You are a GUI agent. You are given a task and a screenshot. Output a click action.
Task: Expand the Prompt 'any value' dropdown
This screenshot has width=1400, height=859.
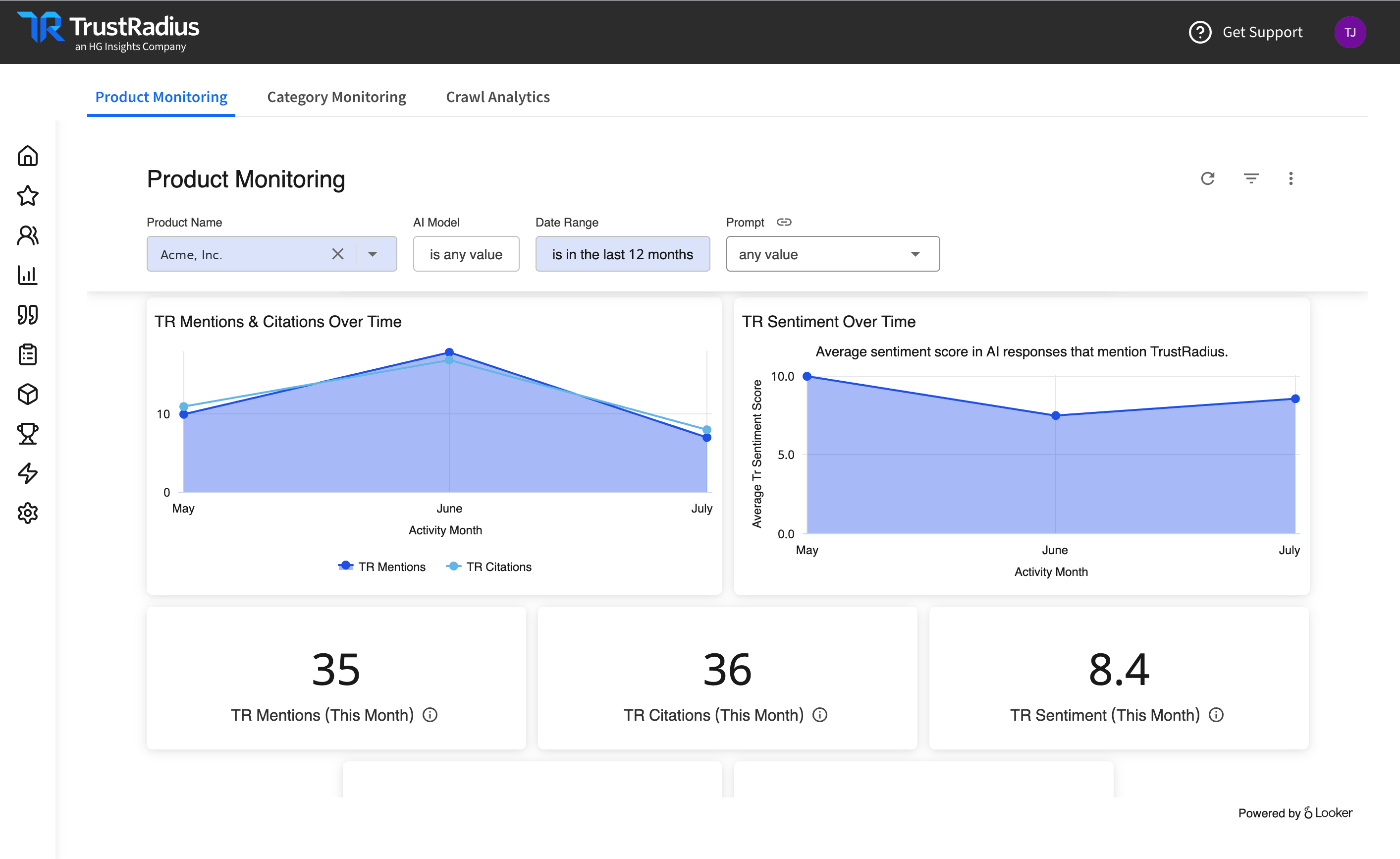pos(832,254)
